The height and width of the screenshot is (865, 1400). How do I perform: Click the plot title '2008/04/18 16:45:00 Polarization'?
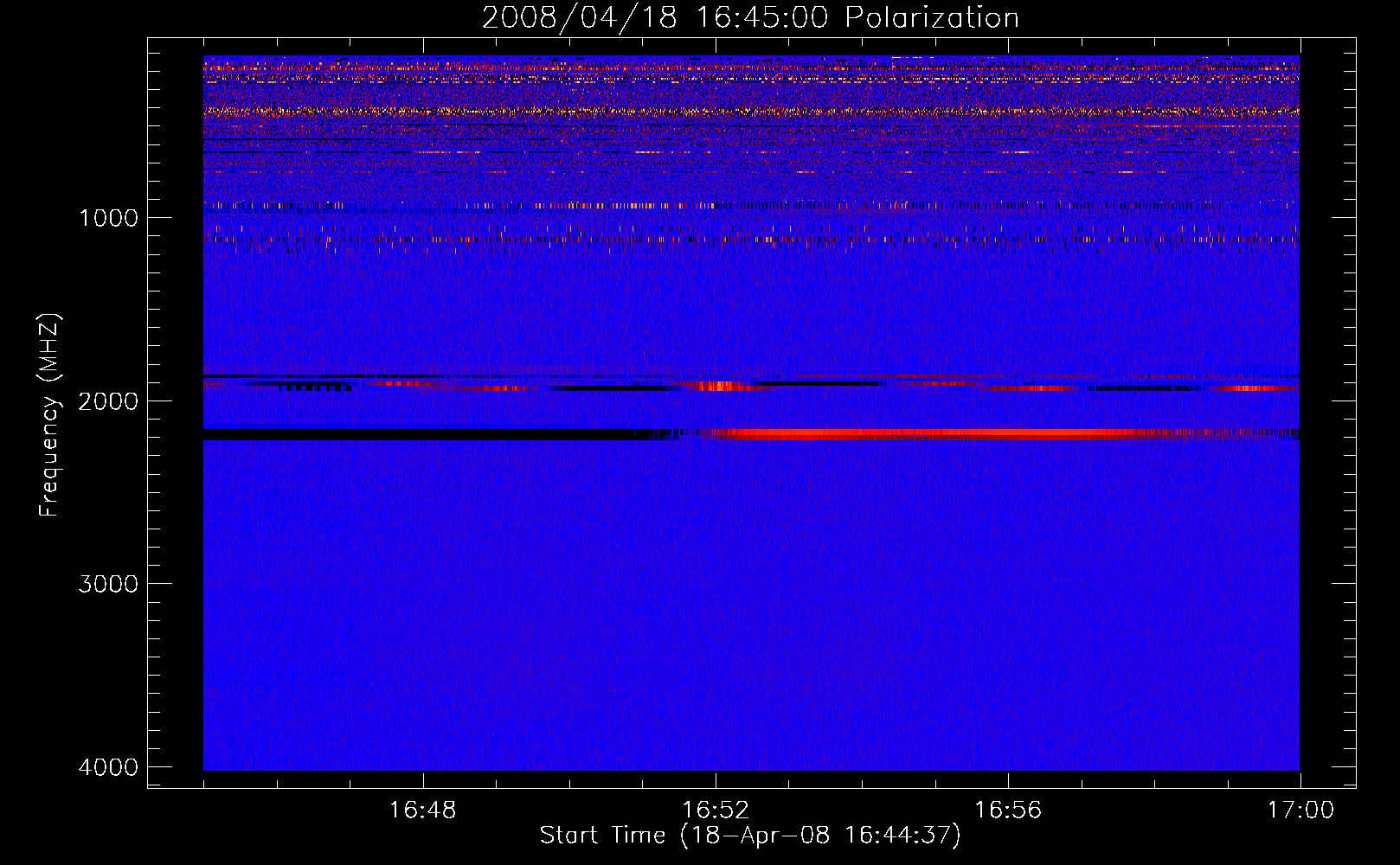point(750,18)
